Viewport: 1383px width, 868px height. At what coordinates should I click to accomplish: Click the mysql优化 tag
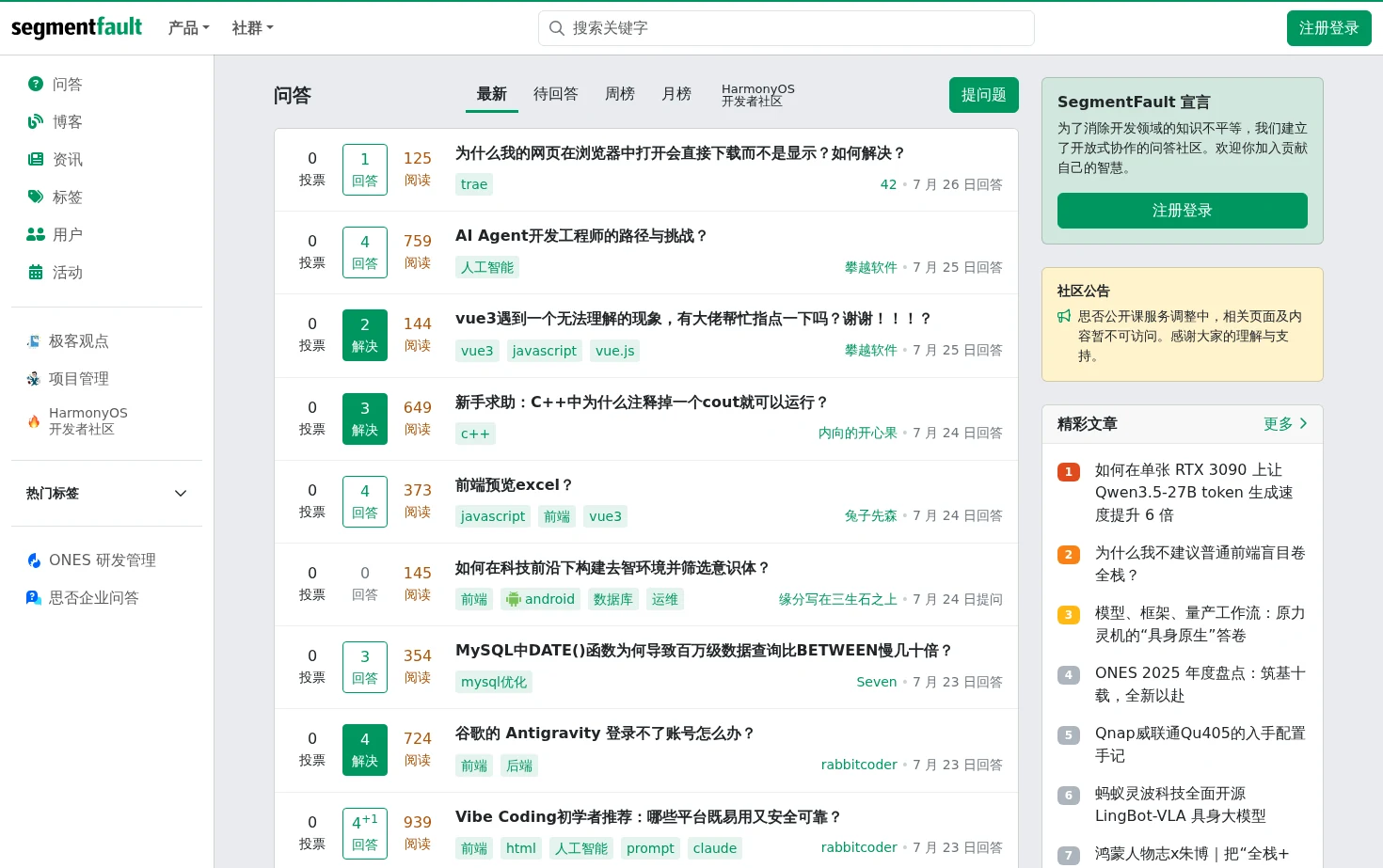point(494,682)
